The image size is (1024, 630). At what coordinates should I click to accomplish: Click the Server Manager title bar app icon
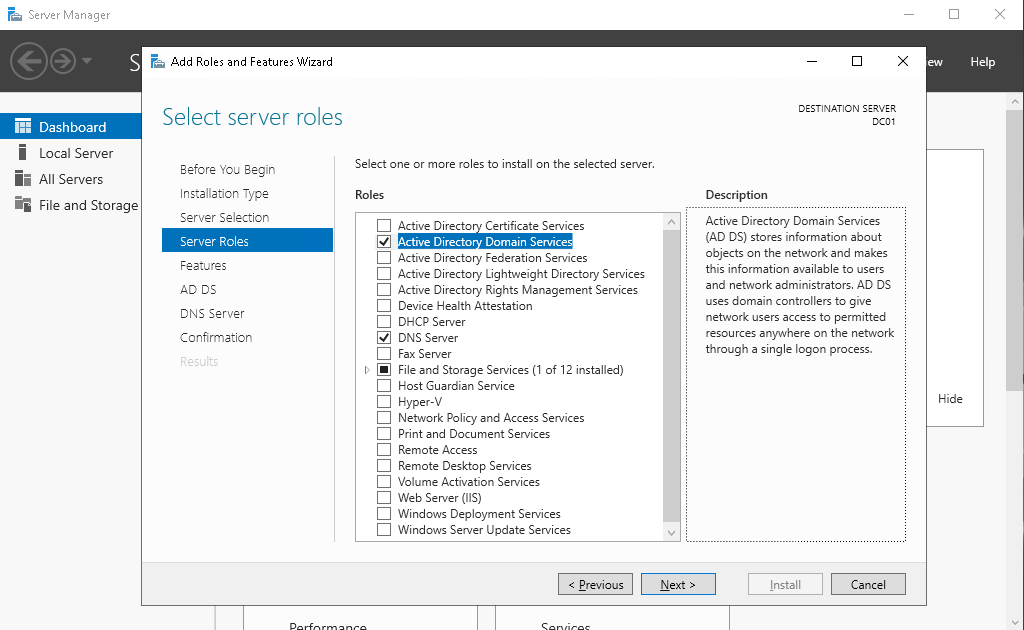point(14,14)
